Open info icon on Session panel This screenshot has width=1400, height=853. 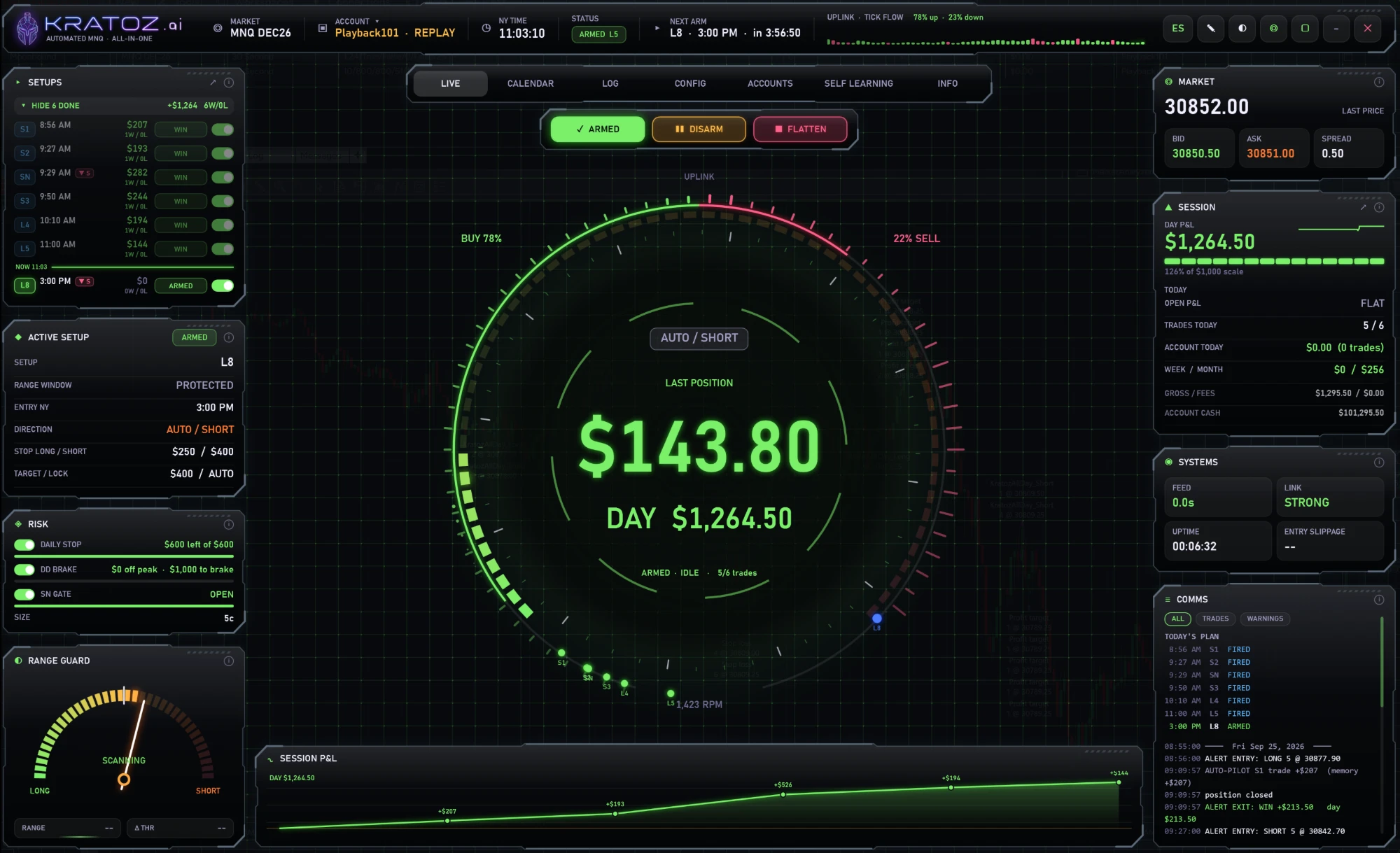[1379, 207]
